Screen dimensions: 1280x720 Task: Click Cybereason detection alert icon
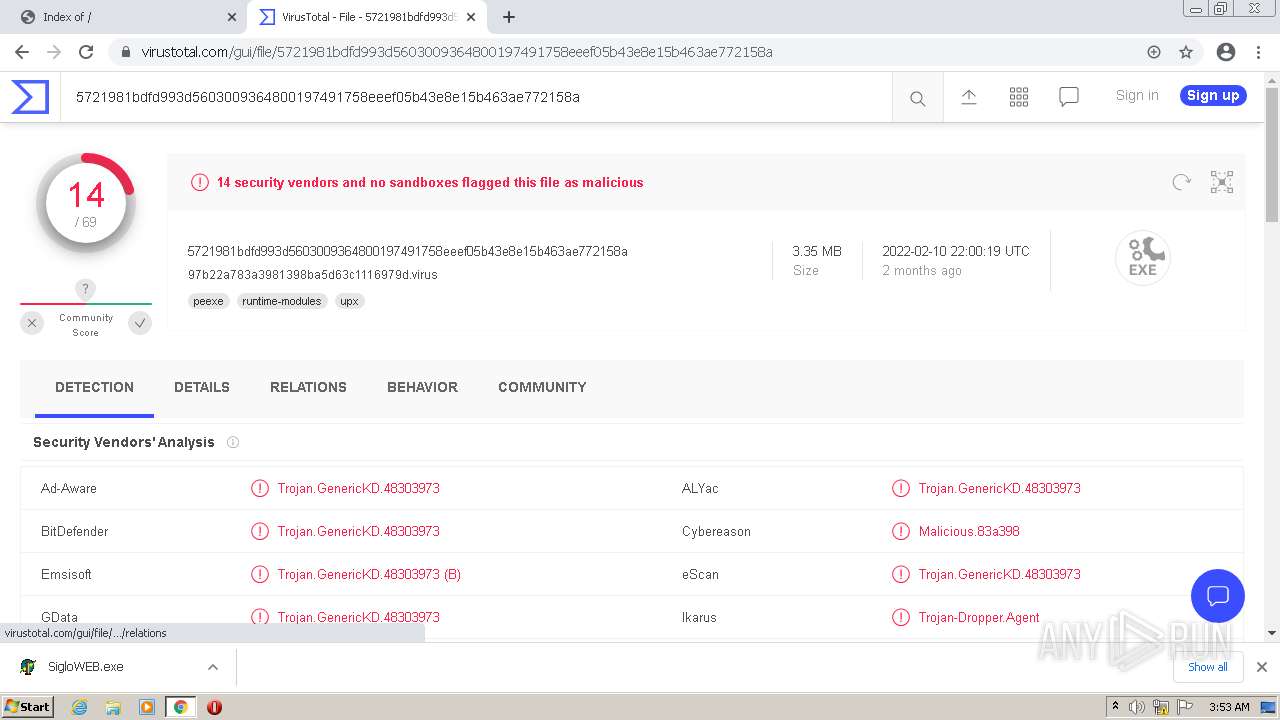coord(901,531)
